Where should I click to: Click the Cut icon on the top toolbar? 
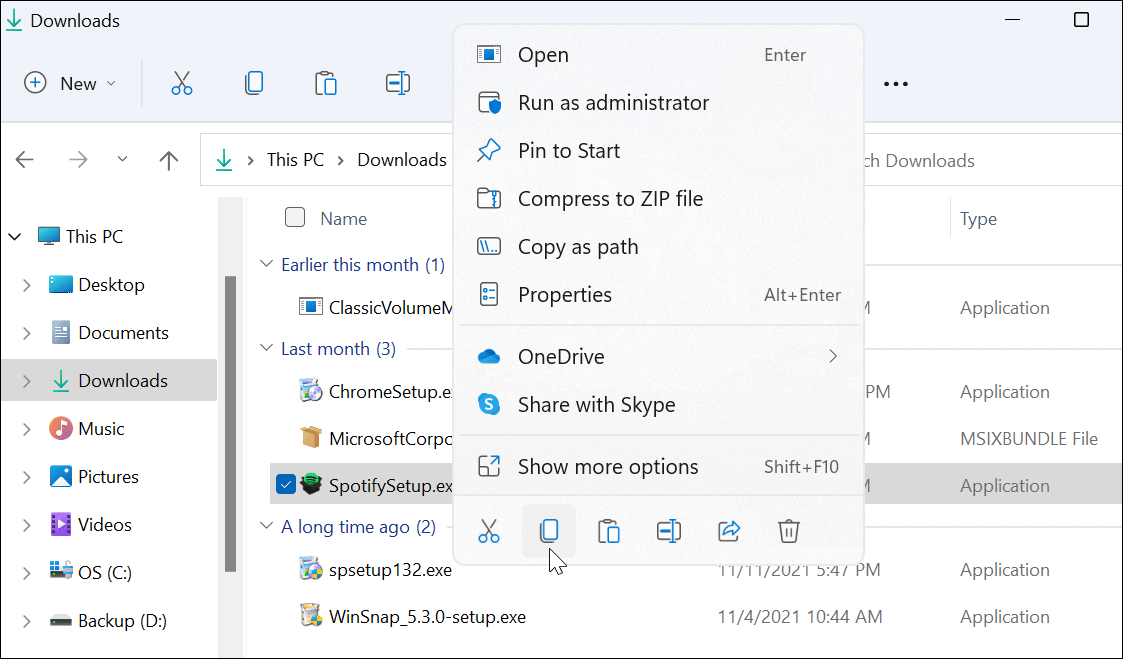(182, 83)
